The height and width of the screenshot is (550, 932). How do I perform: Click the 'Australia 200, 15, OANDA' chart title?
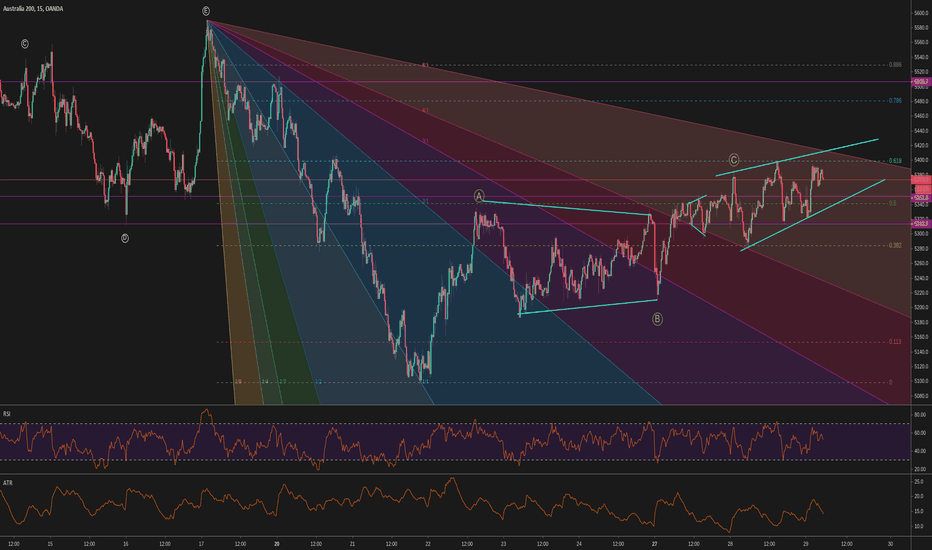pos(33,9)
